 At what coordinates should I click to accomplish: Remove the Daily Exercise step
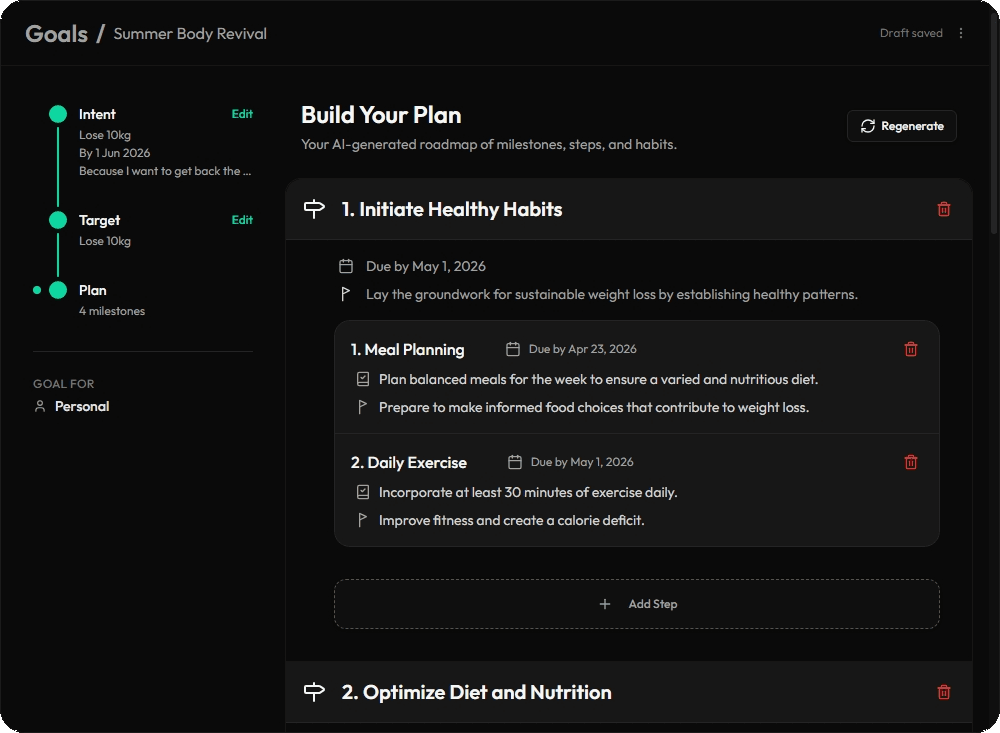[x=910, y=462]
